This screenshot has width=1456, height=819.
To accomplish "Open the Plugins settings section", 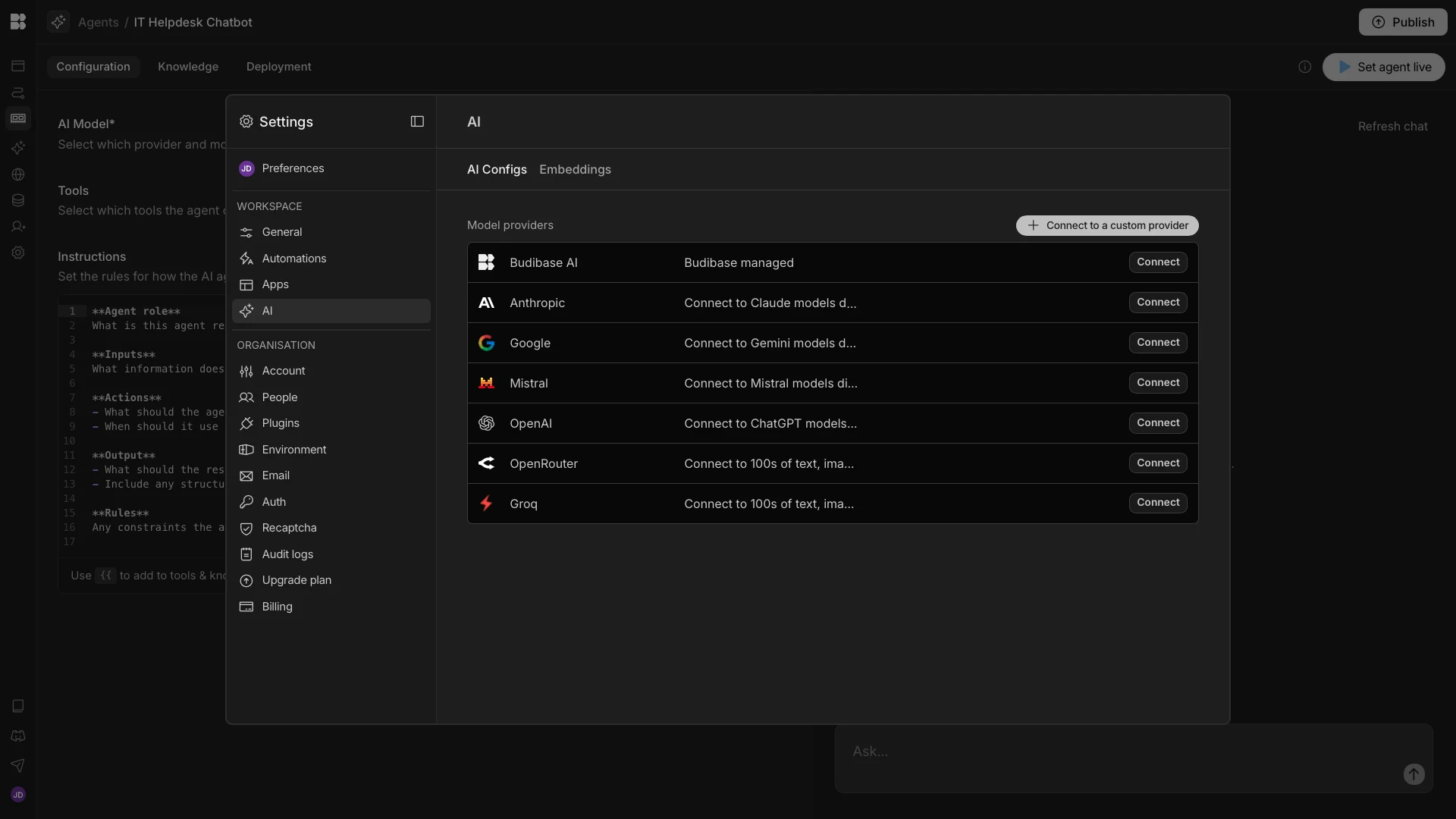I will (x=281, y=423).
